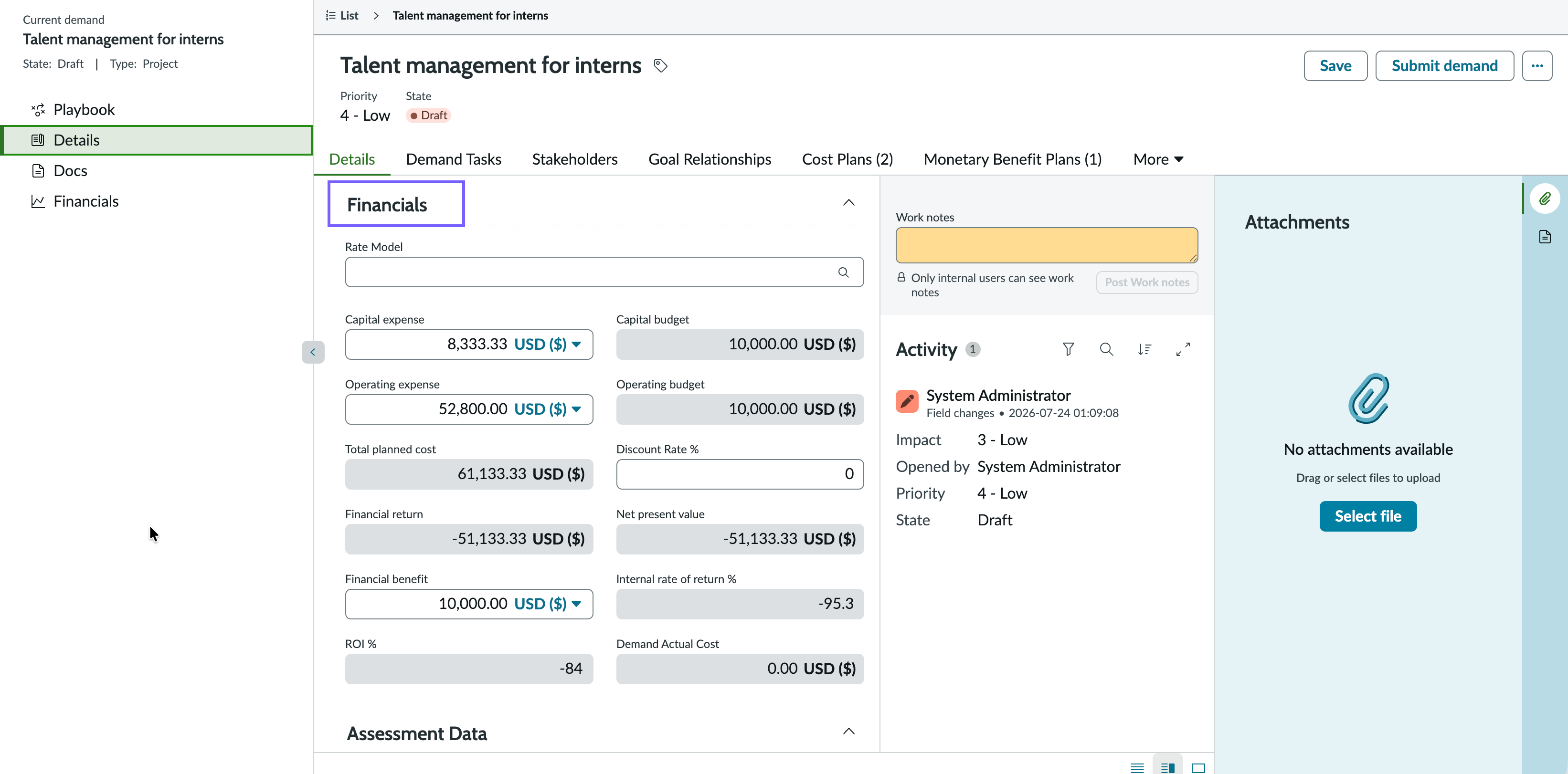The width and height of the screenshot is (1568, 774).
Task: Open the Cost Plans (2) tab
Action: point(848,159)
